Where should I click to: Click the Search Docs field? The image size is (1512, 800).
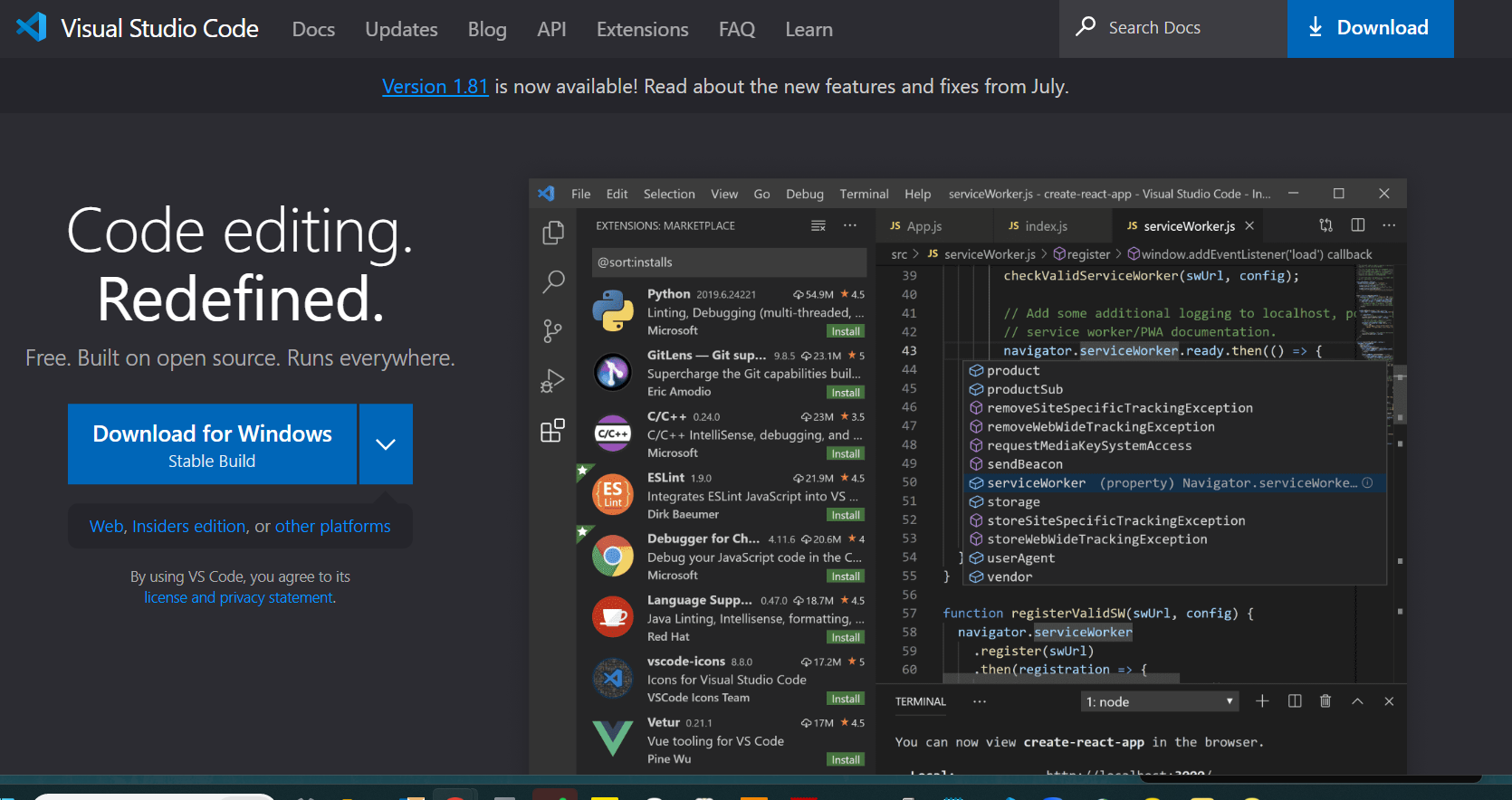coord(1172,28)
